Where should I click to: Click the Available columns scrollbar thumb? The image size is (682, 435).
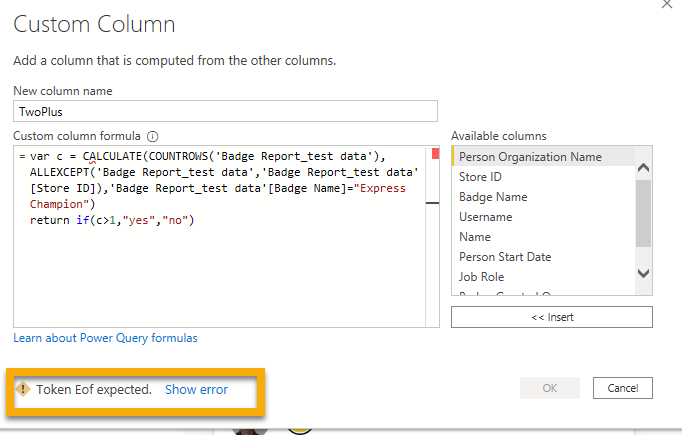[643, 213]
